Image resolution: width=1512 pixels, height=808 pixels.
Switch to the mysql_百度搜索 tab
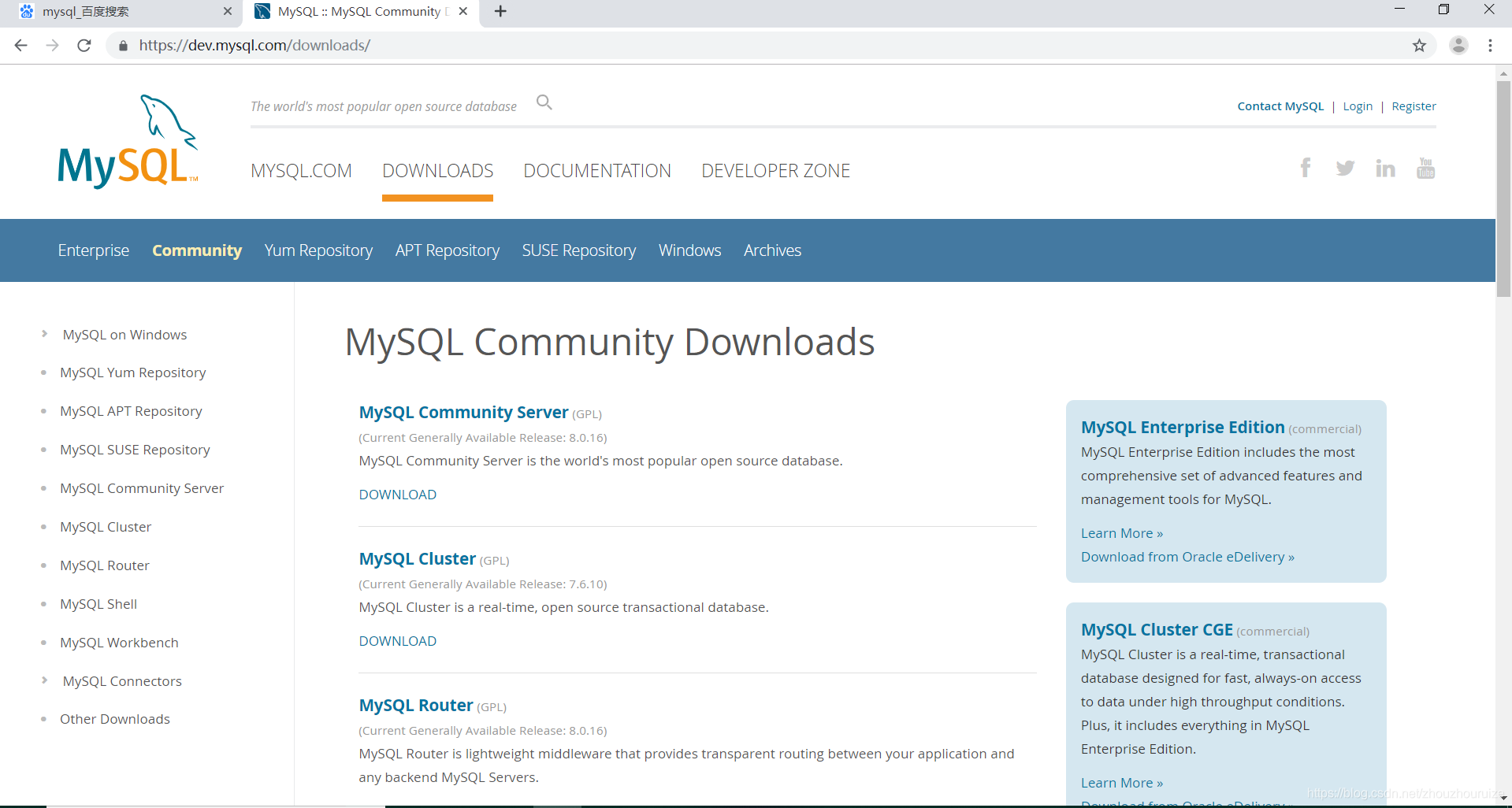122,12
